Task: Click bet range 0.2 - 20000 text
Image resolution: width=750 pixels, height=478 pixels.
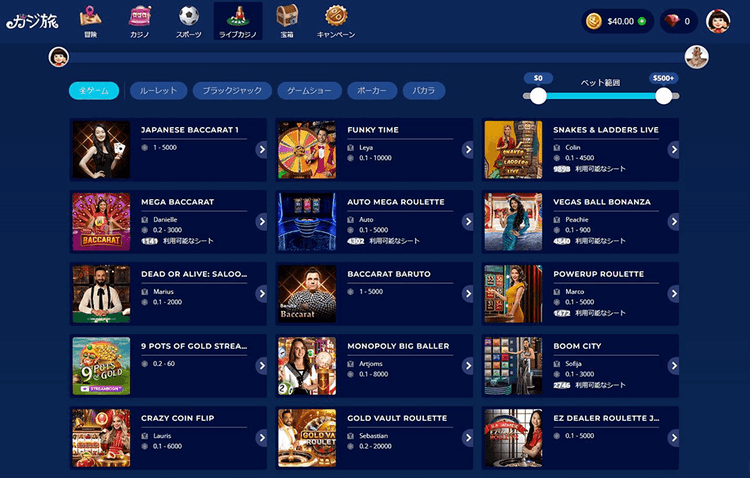Action: pyautogui.click(x=375, y=446)
